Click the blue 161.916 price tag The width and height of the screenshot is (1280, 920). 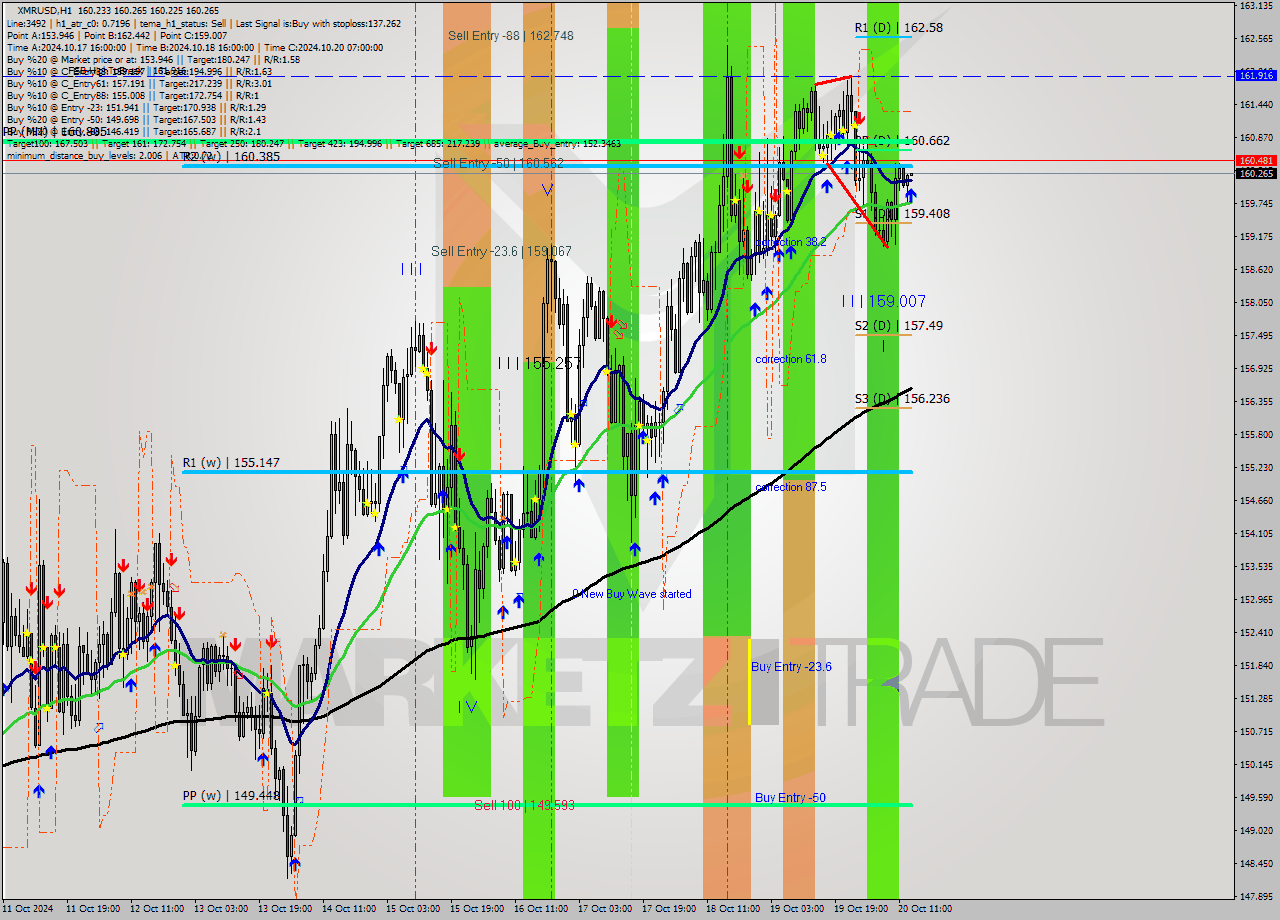click(1256, 76)
